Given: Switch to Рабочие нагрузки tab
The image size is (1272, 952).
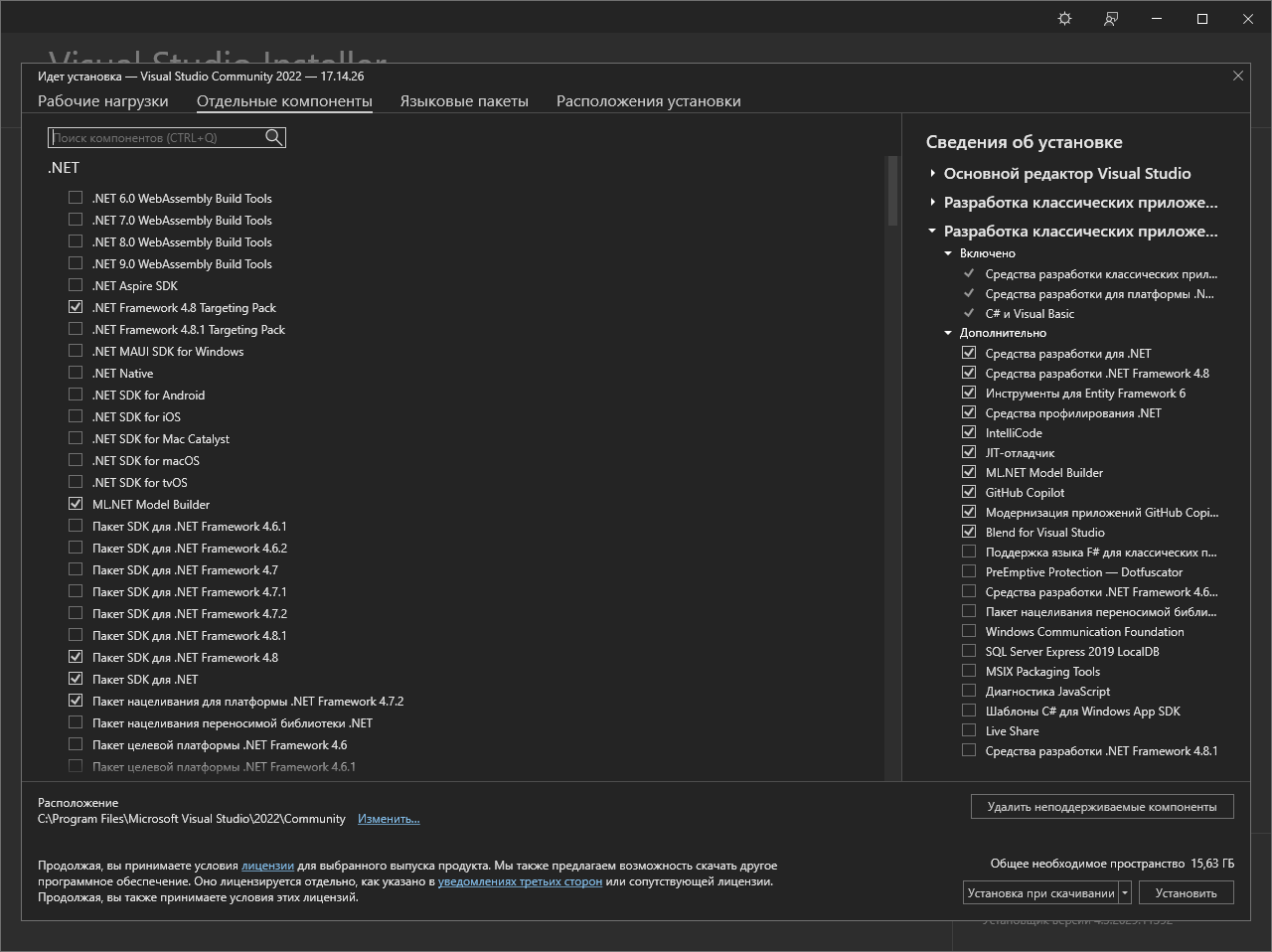Looking at the screenshot, I should point(102,101).
